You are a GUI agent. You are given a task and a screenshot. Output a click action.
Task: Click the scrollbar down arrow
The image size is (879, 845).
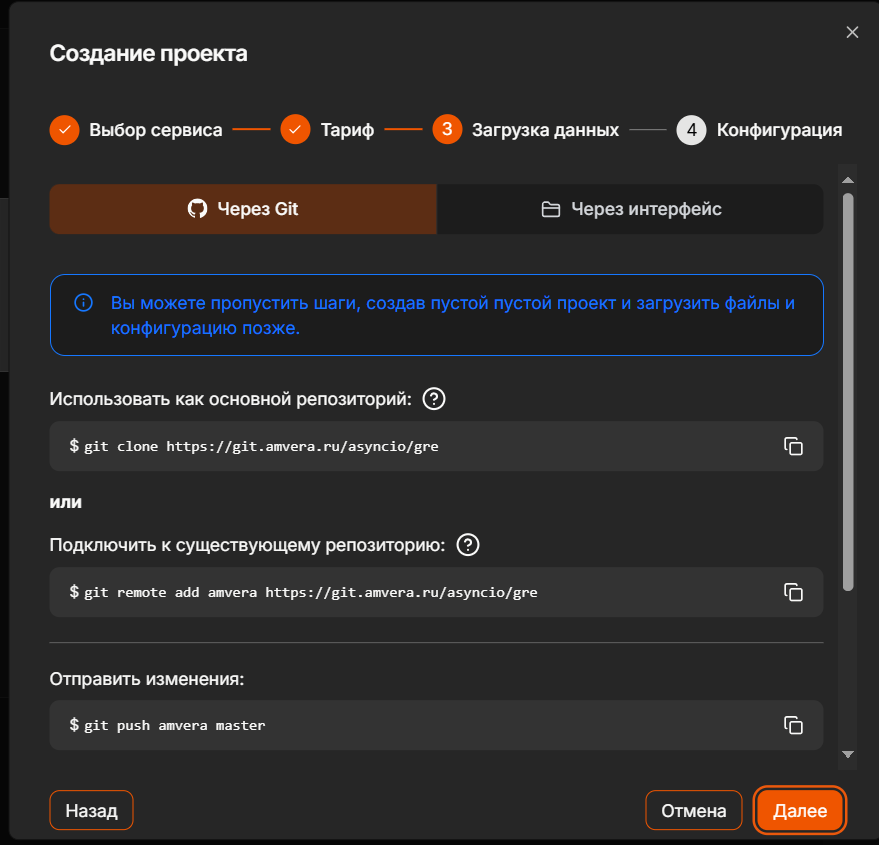click(849, 753)
